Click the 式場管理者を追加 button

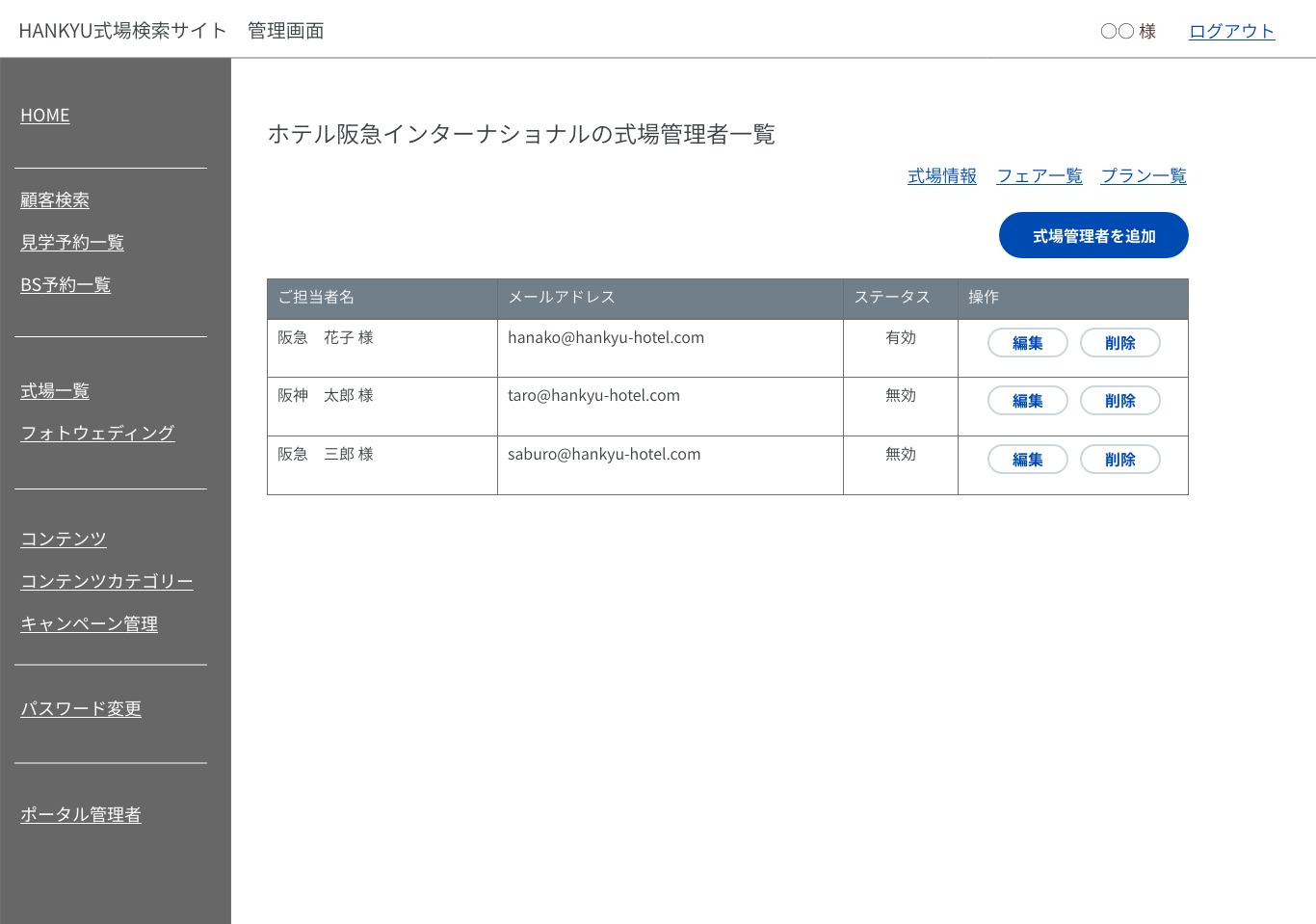click(1093, 236)
